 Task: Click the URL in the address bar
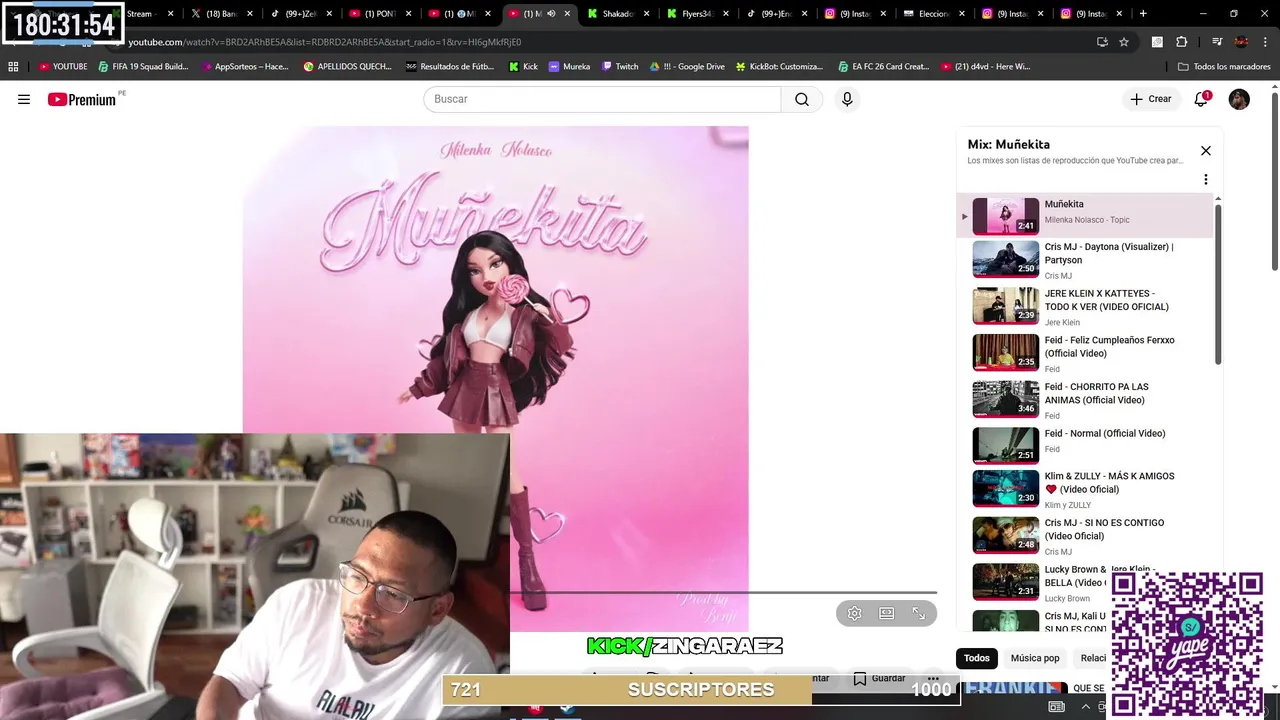tap(324, 42)
